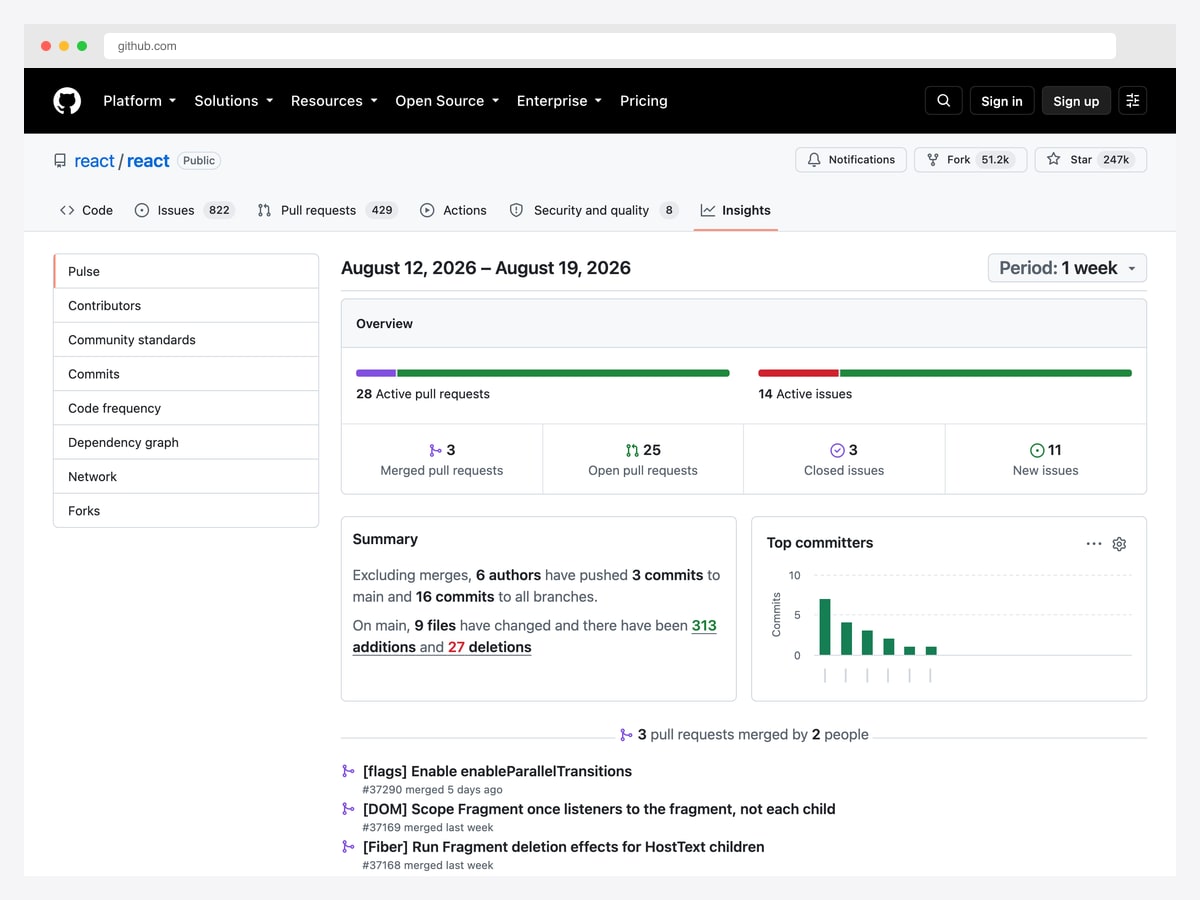Viewport: 1200px width, 900px height.
Task: Expand the Resources menu
Action: point(334,101)
